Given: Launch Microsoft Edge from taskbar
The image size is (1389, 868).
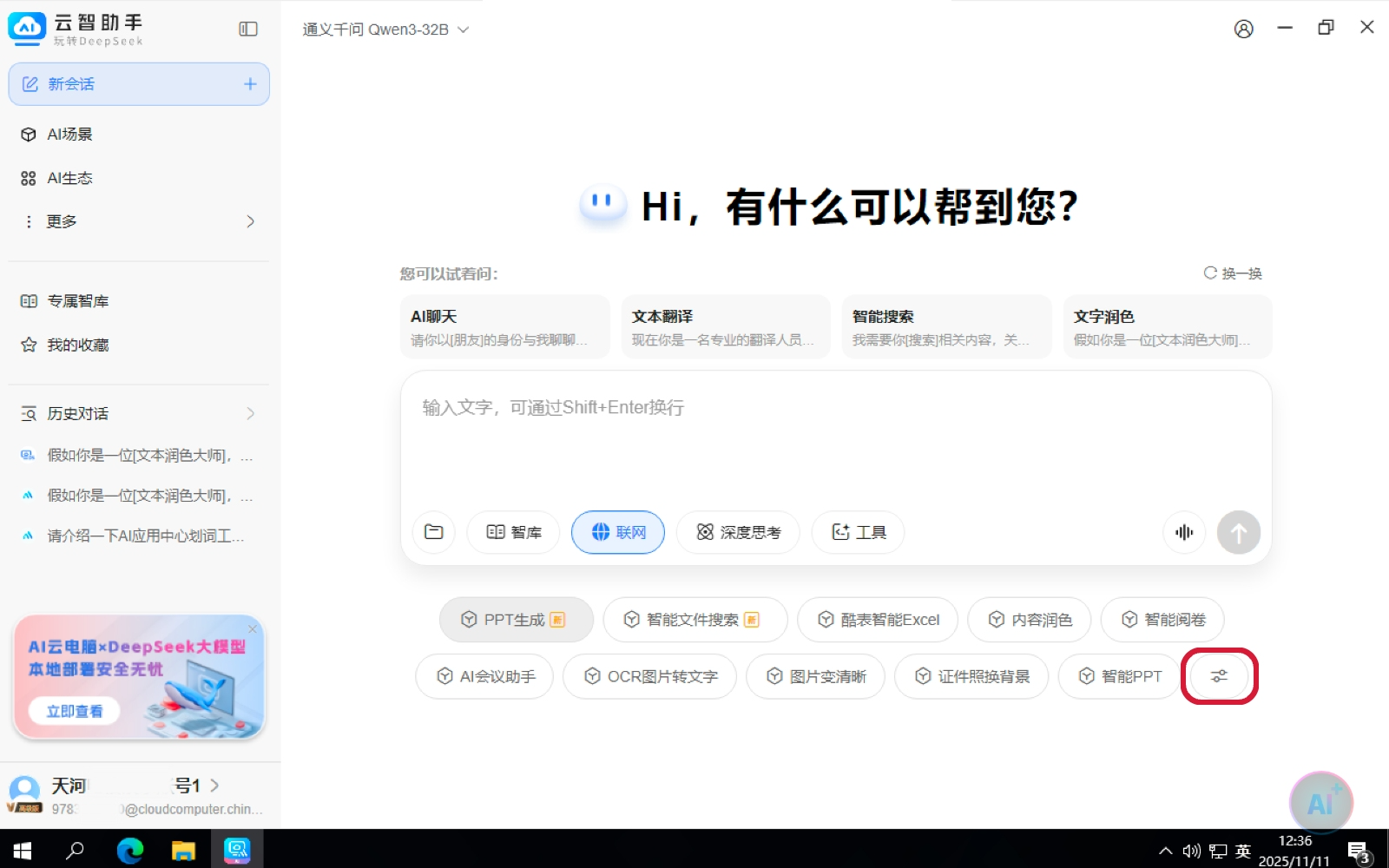Looking at the screenshot, I should tap(130, 850).
